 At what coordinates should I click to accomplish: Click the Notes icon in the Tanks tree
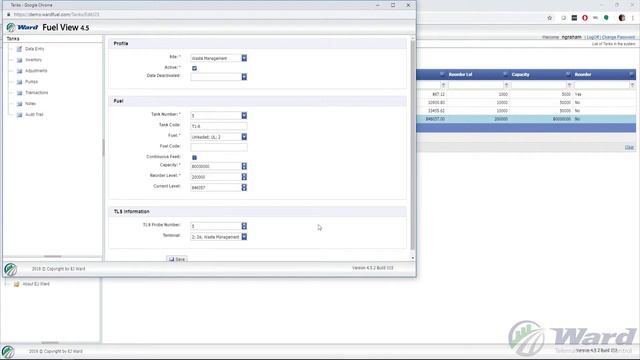(x=19, y=104)
